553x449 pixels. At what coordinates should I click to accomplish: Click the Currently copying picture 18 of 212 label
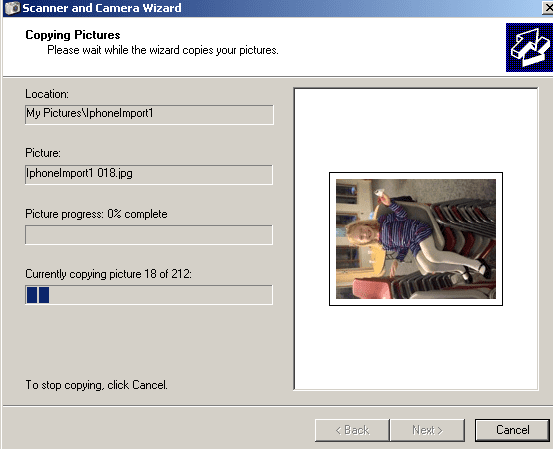[108, 274]
